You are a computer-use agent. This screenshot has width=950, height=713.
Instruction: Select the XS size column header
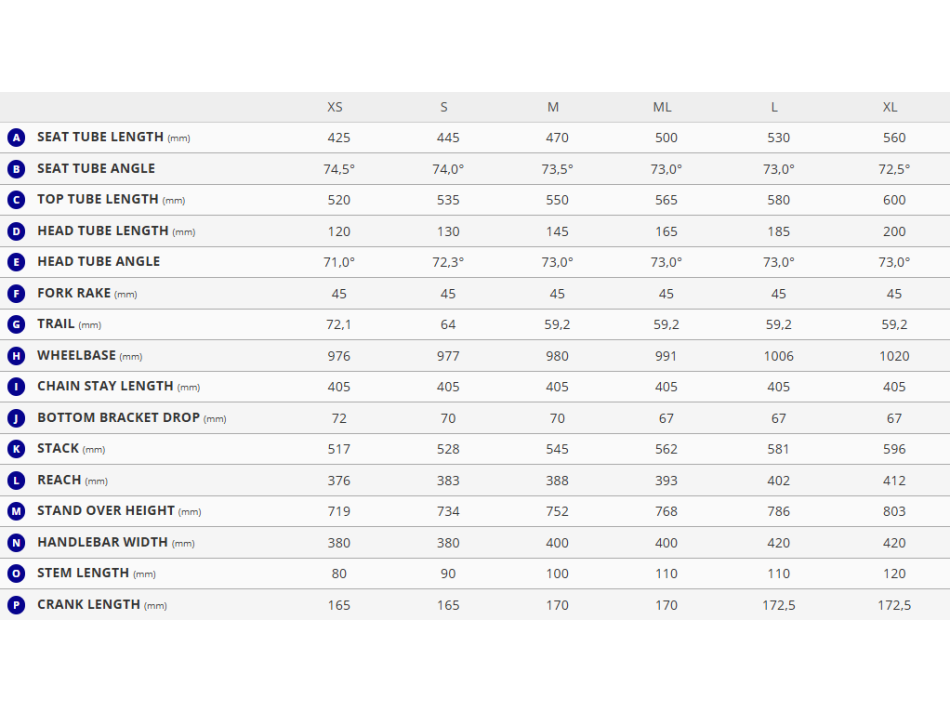[335, 107]
